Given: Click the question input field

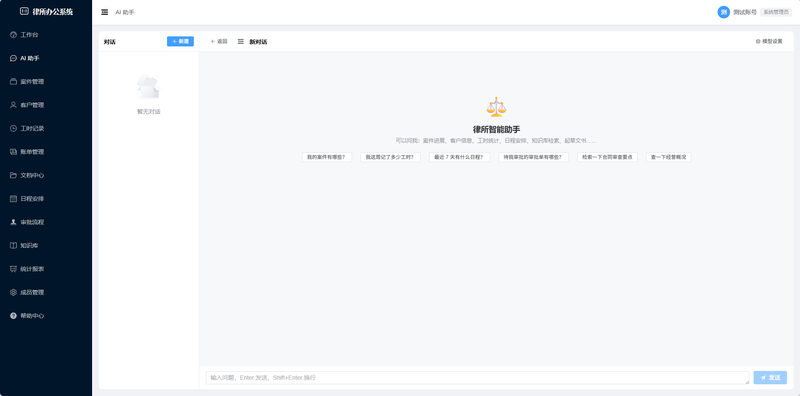Looking at the screenshot, I should click(x=478, y=378).
